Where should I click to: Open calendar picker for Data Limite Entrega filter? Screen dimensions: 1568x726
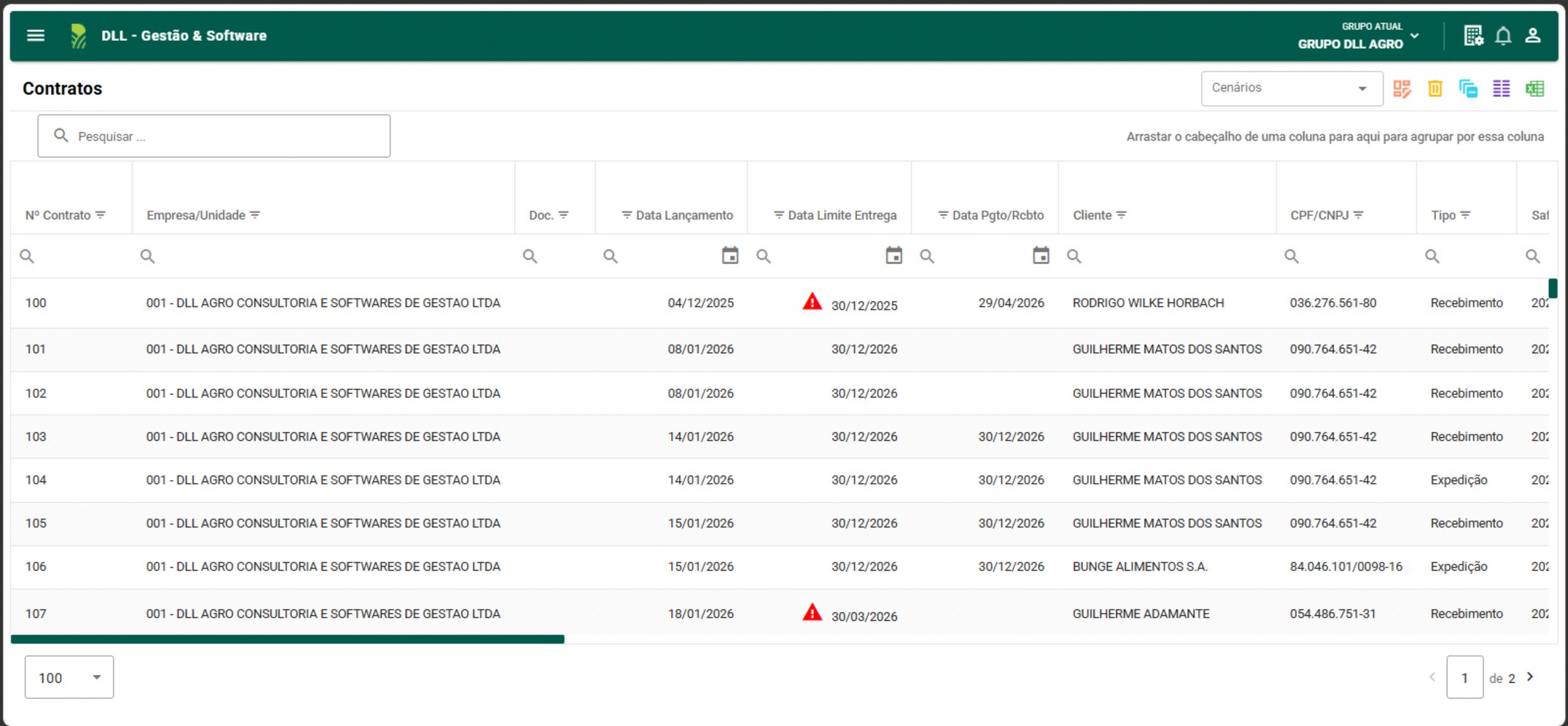click(x=894, y=255)
